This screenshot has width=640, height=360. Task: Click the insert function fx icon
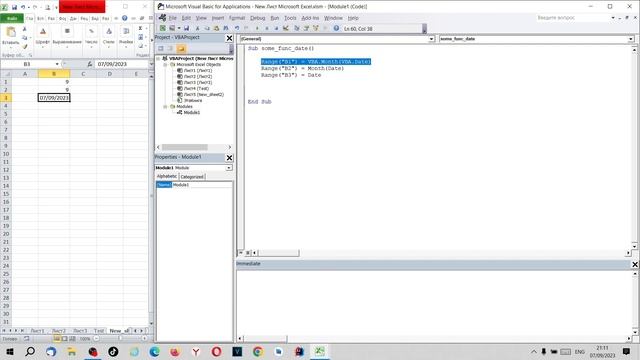(x=89, y=64)
